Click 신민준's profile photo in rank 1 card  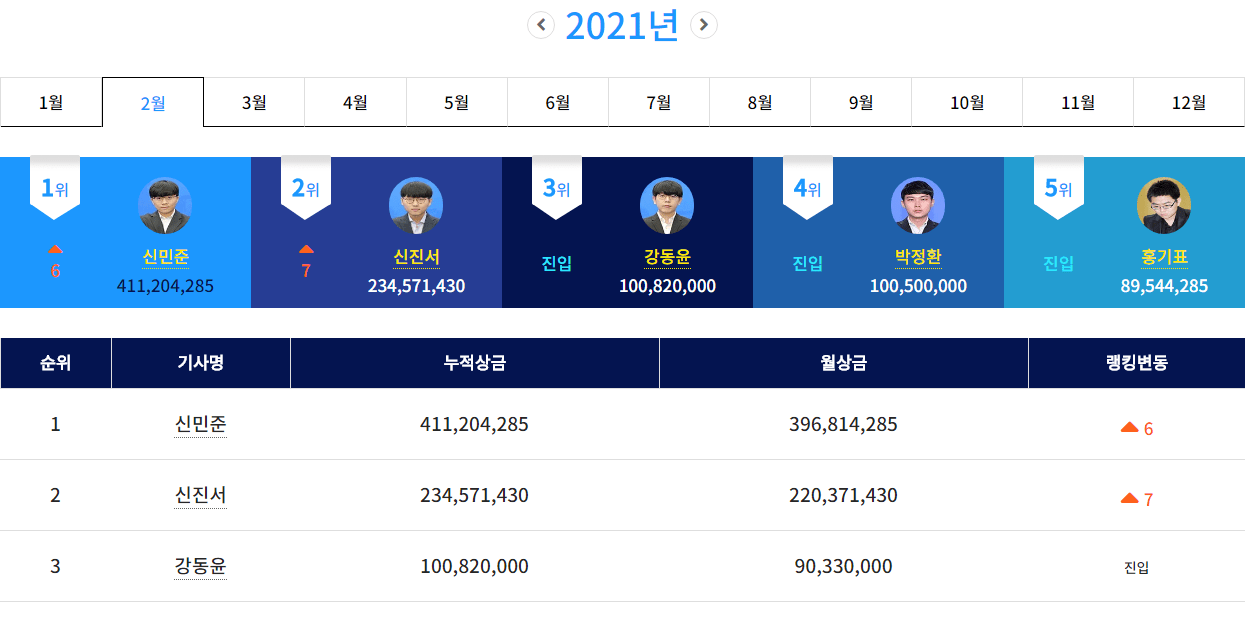[x=165, y=206]
